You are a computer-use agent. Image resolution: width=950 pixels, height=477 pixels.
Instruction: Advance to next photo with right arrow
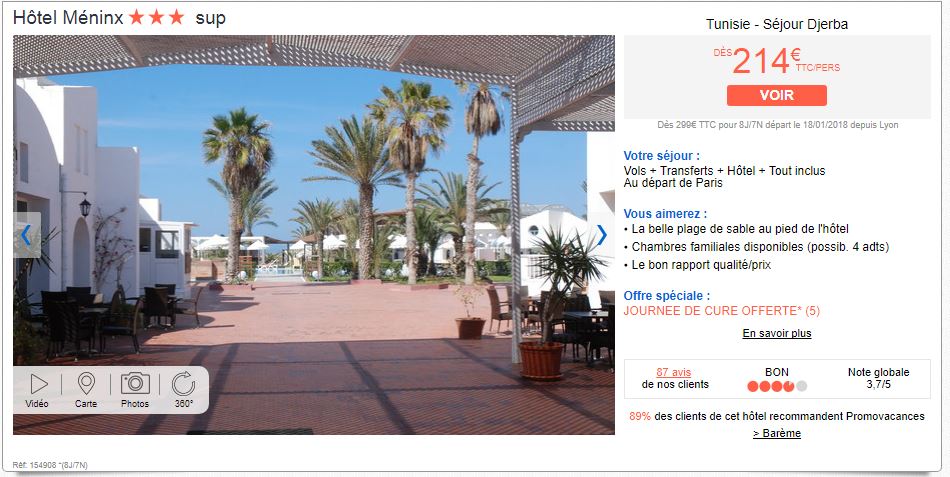click(x=601, y=235)
